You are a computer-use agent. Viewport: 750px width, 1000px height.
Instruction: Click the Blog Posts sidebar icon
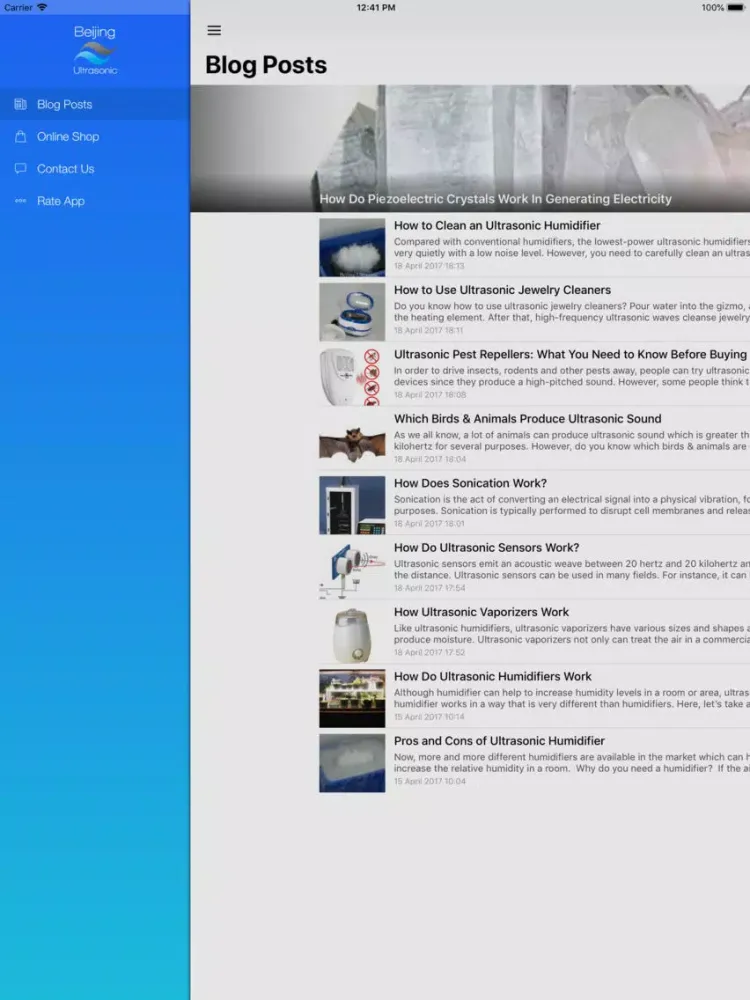point(20,104)
